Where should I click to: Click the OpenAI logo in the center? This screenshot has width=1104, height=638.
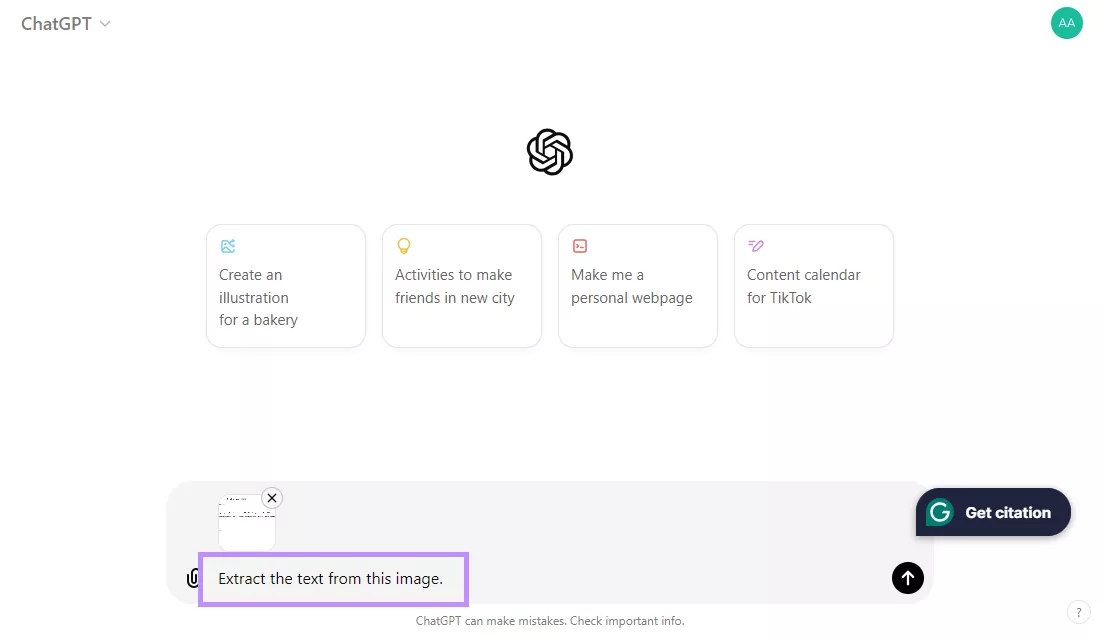coord(549,151)
